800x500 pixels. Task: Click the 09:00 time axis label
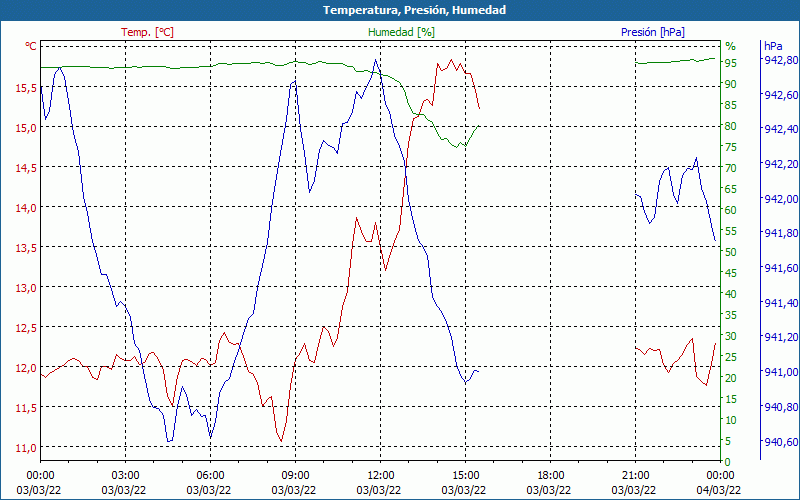click(x=295, y=477)
